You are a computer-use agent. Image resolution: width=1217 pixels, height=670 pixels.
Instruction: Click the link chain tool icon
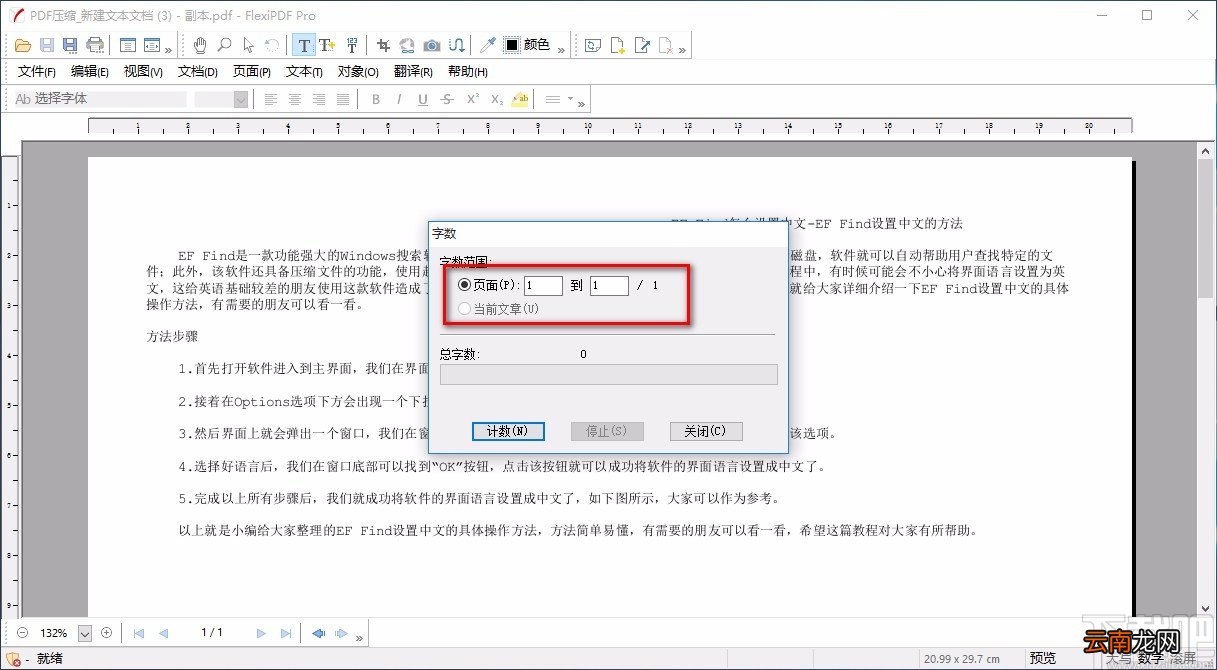coord(407,45)
